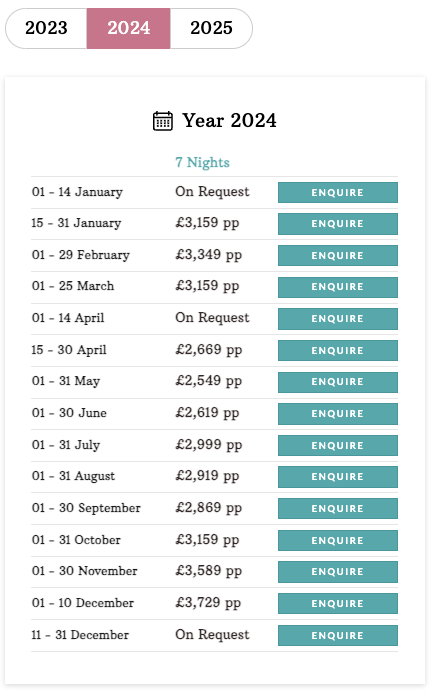Click the 7 Nights column heading
Image resolution: width=438 pixels, height=692 pixels.
point(202,162)
